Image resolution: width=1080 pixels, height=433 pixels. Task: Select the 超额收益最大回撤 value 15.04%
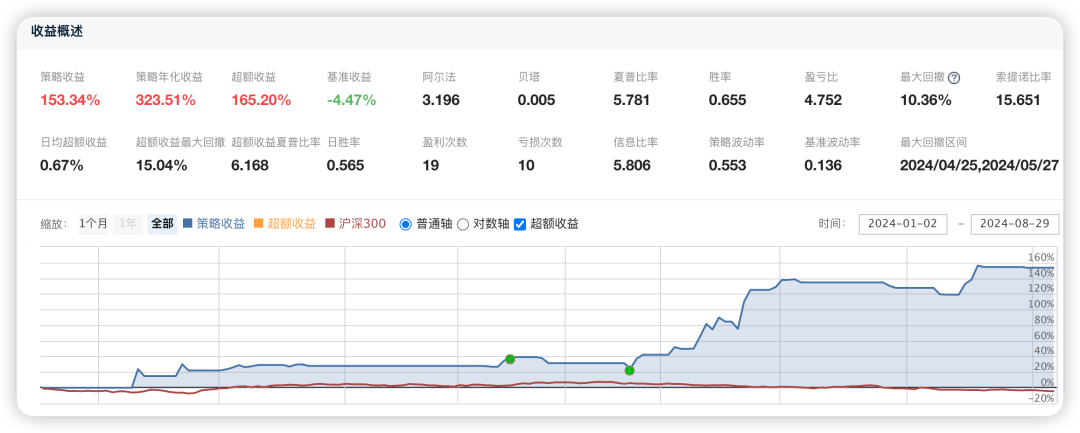click(161, 165)
